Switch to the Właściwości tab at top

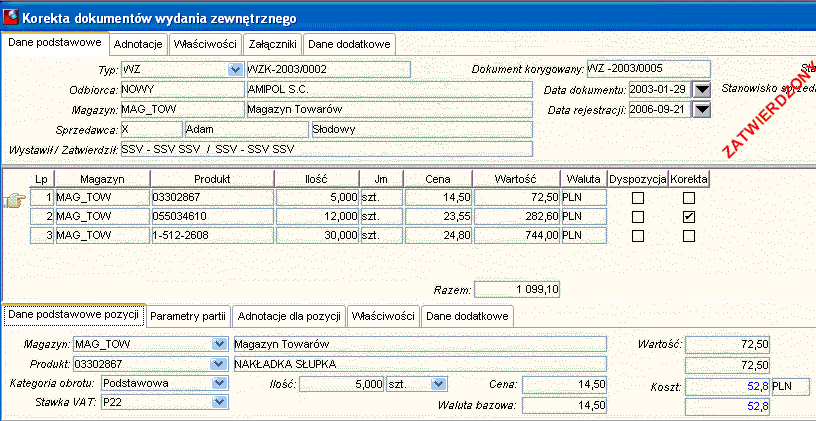206,45
